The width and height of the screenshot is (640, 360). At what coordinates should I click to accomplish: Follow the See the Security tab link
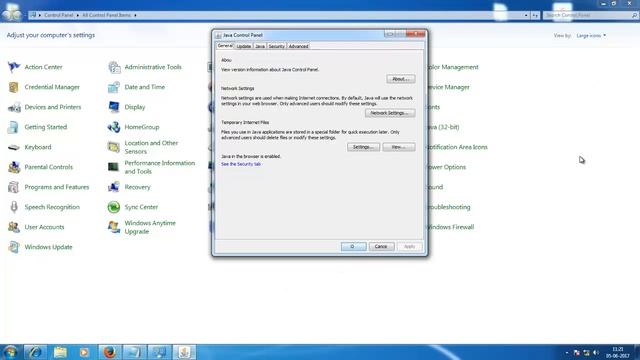(241, 164)
